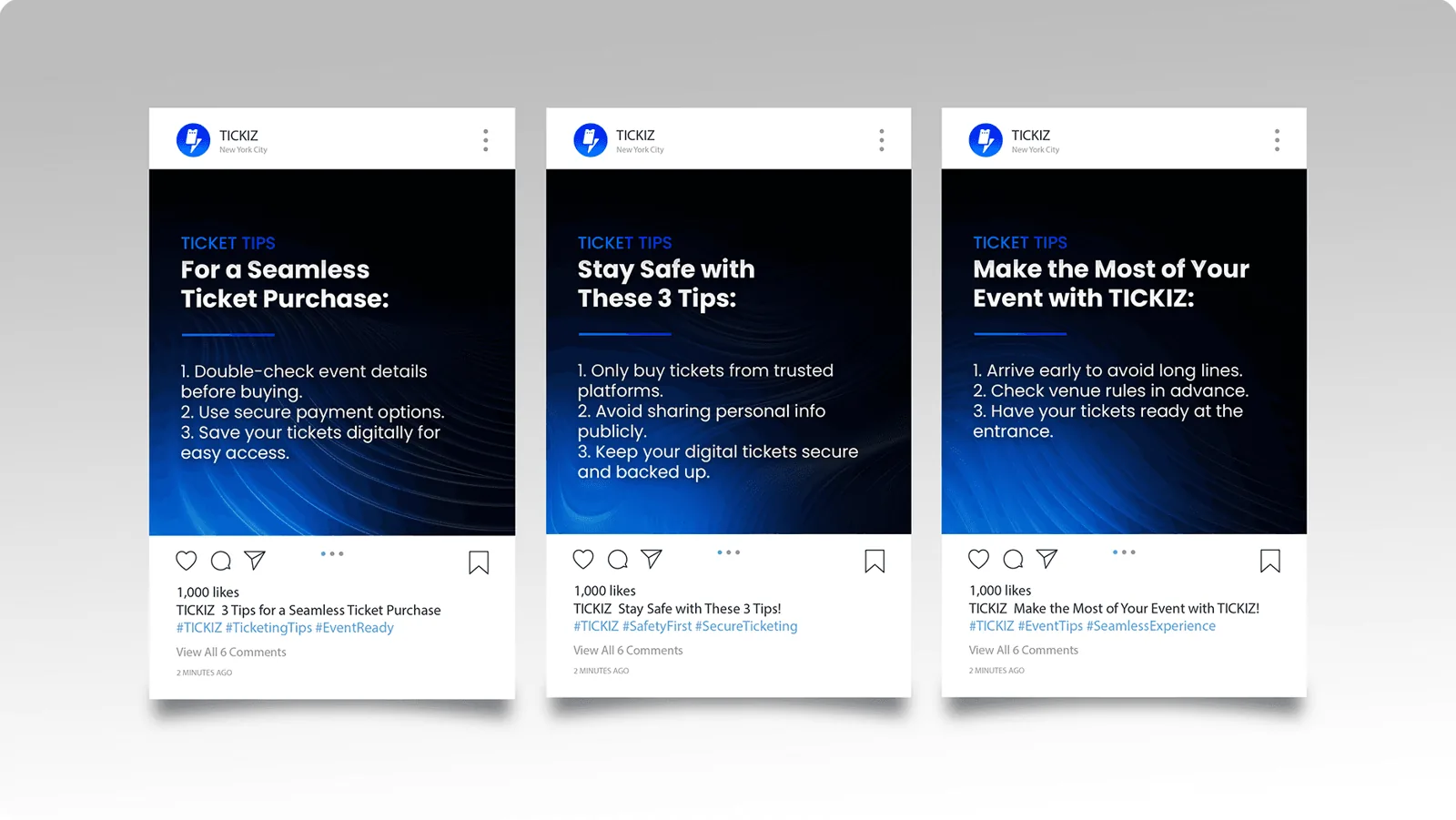
Task: Click TICKIZ avatar on Seamless Ticket Purchase post
Action: (x=193, y=140)
